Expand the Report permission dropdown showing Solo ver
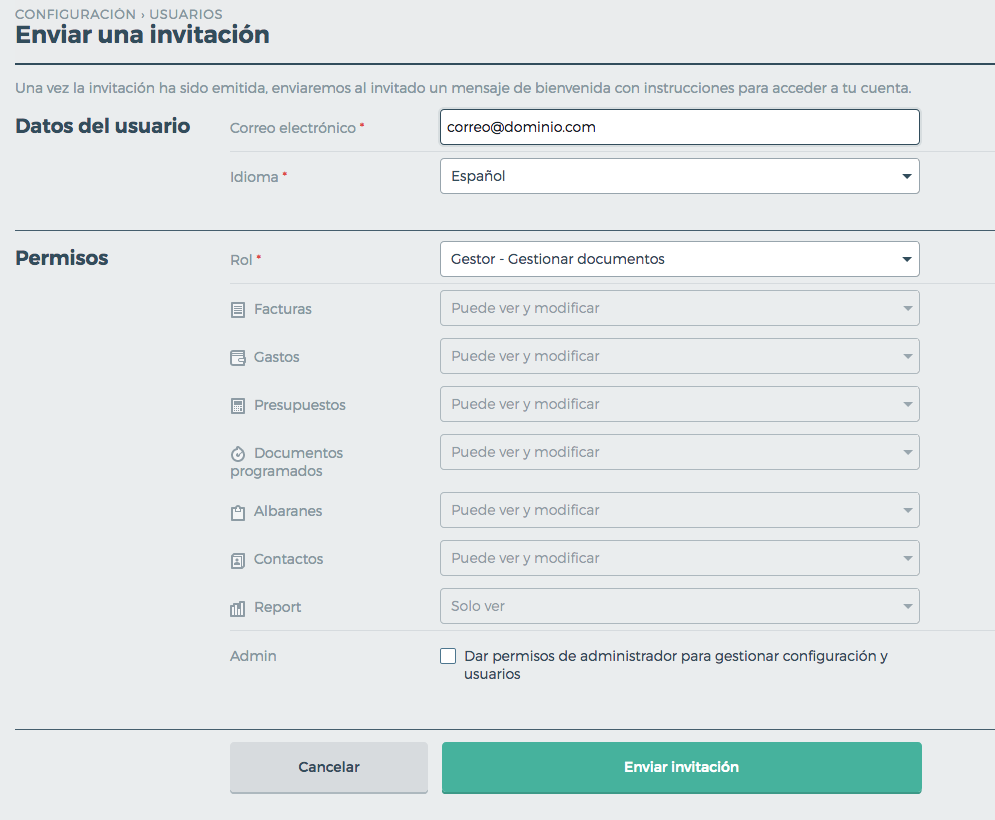This screenshot has width=995, height=820. click(680, 606)
